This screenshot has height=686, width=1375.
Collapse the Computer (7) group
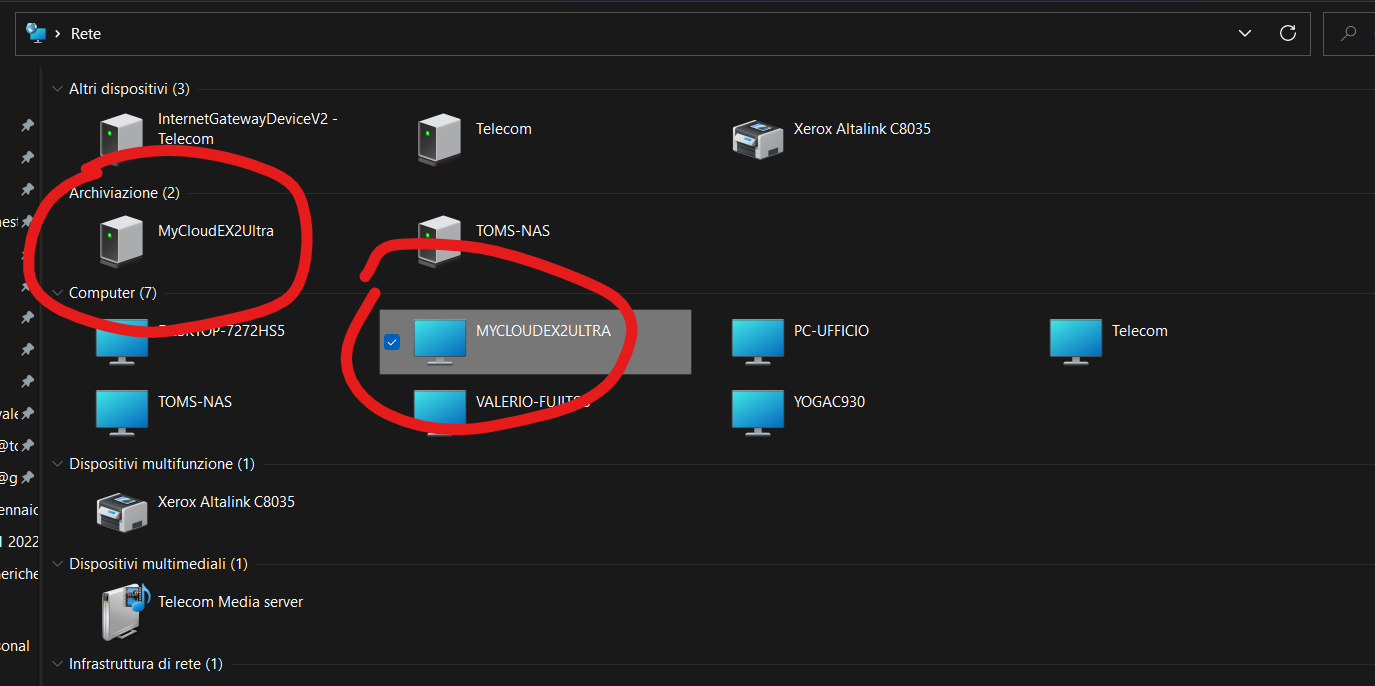[x=57, y=293]
